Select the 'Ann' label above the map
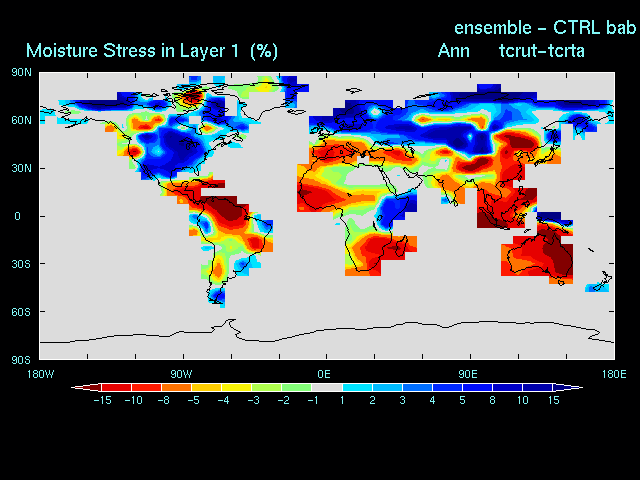 [453, 50]
